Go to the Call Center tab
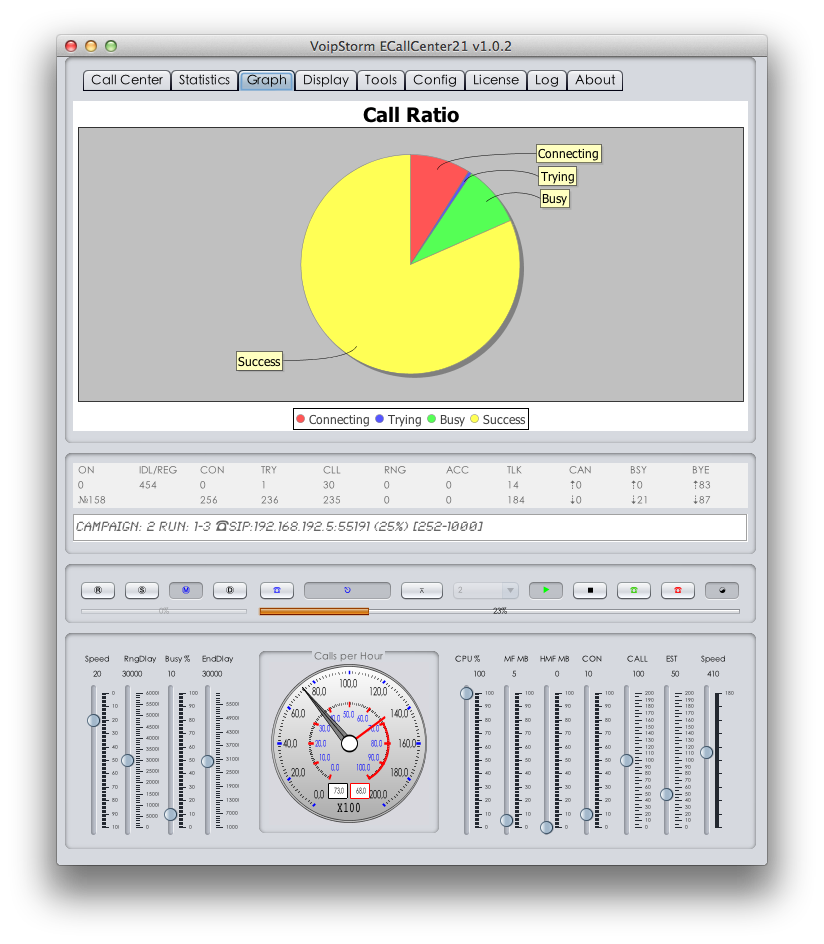Screen dimensions: 824x944 pos(127,80)
